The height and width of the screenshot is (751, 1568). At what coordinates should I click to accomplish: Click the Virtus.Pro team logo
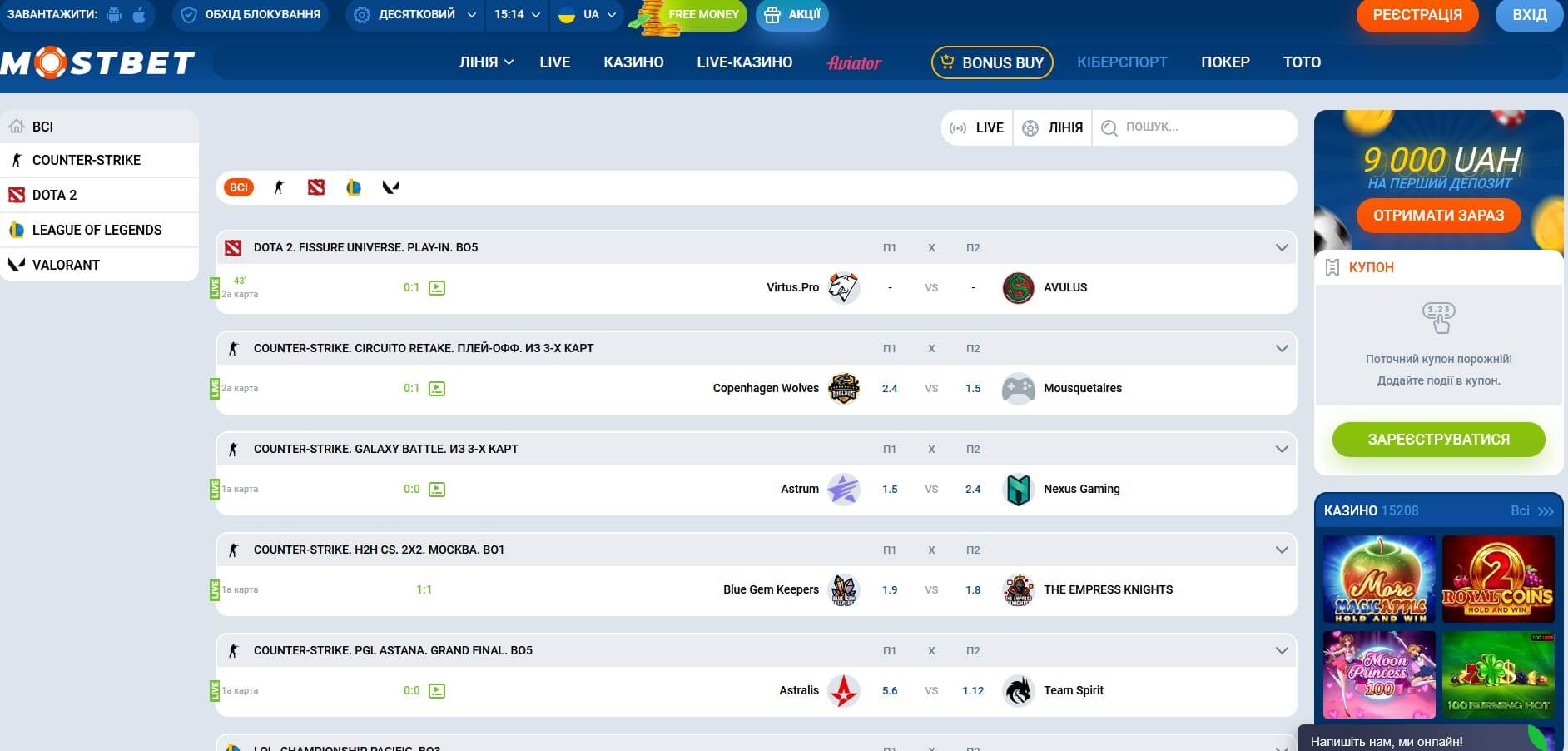click(843, 287)
